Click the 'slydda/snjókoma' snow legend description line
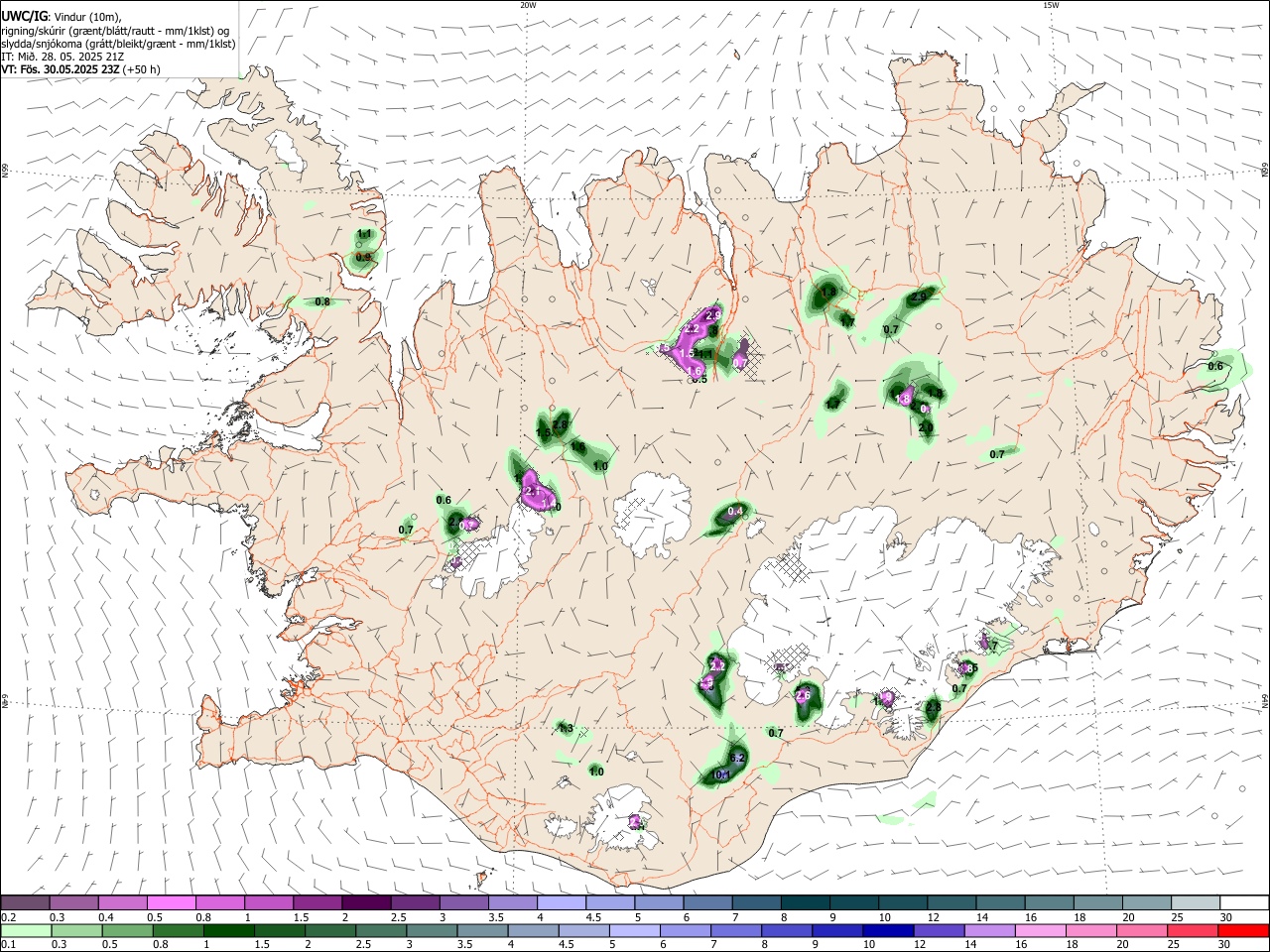Screen dimensions: 1270x952 [x=118, y=44]
